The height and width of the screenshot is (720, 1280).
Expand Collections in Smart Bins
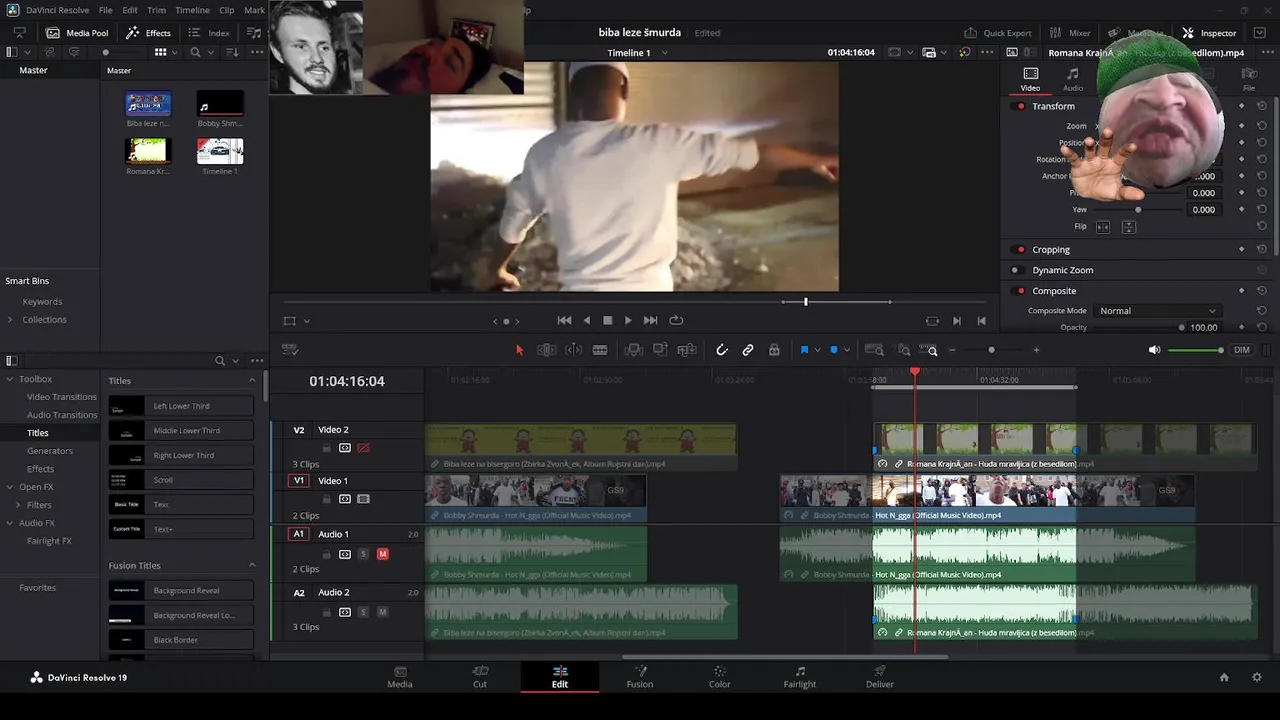coord(10,320)
